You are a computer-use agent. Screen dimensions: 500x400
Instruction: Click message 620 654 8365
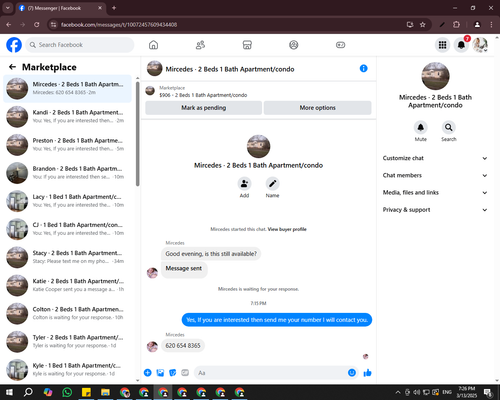click(x=183, y=346)
